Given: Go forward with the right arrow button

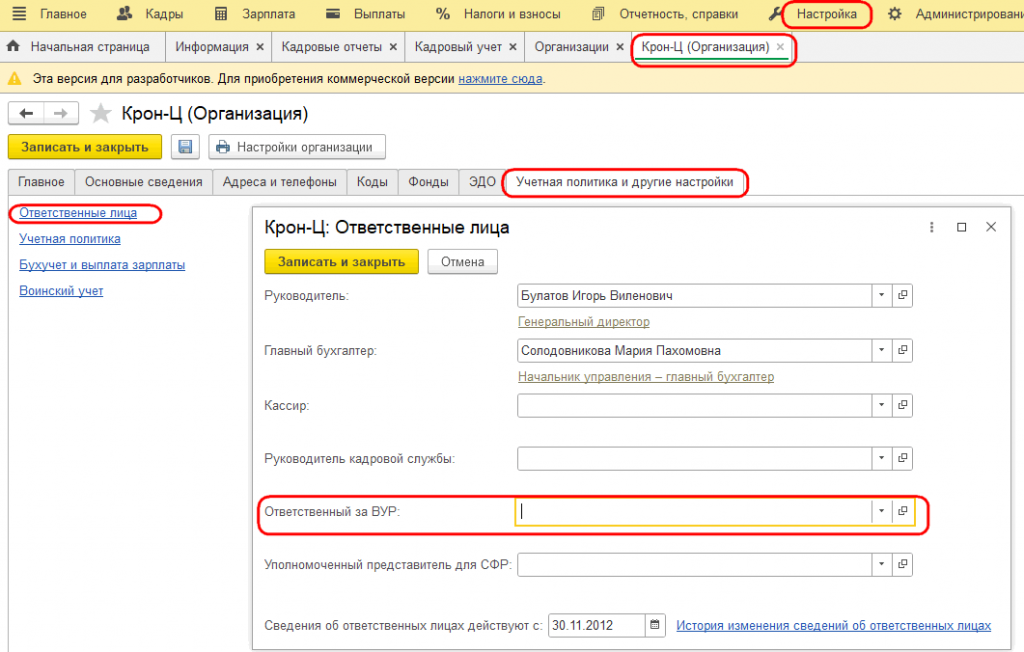Looking at the screenshot, I should click(x=61, y=114).
